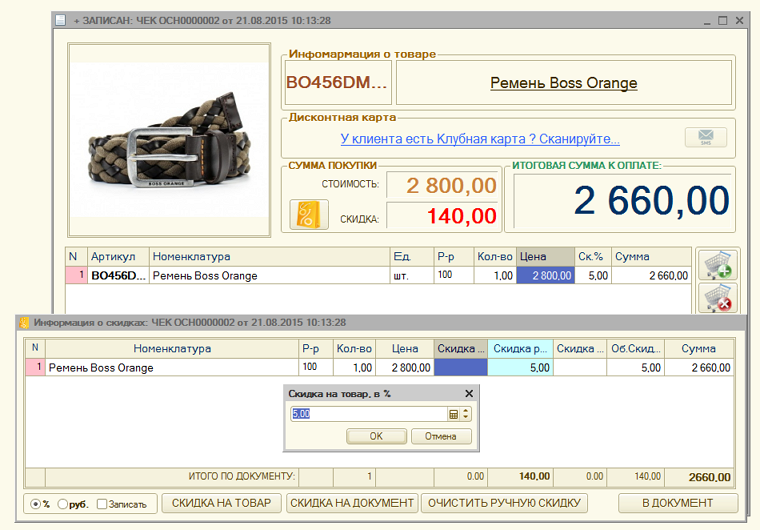
Task: Remove item with red cross cart icon
Action: 718,297
